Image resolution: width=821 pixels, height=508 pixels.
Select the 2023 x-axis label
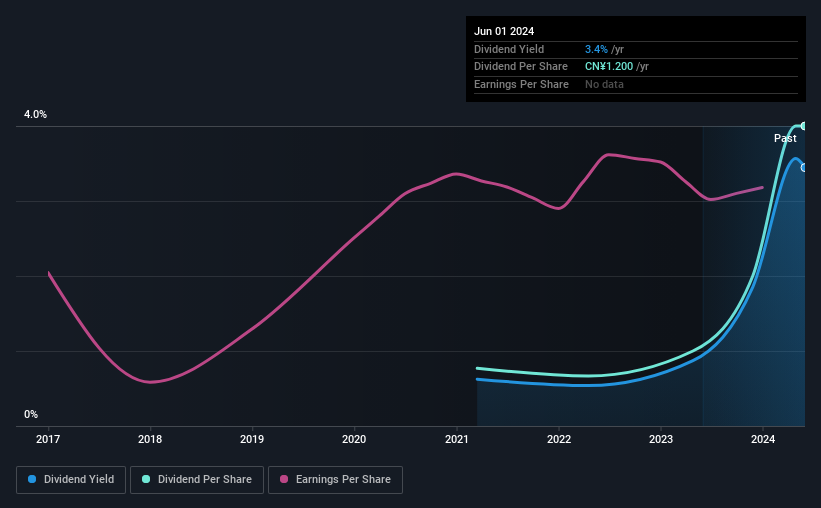(x=661, y=439)
